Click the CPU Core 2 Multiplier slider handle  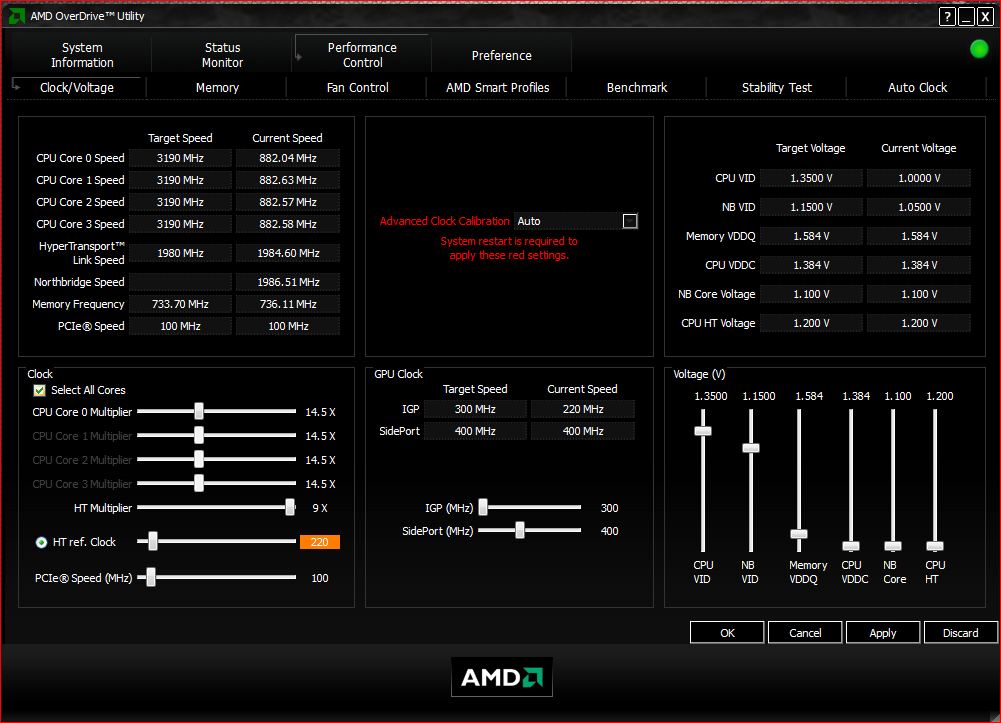point(199,459)
